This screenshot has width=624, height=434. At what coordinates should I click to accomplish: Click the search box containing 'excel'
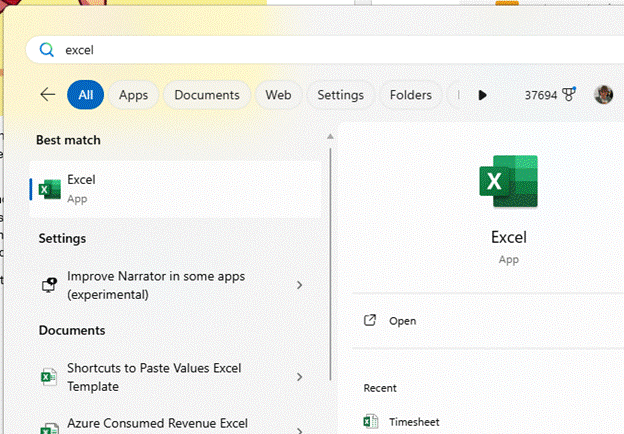click(x=325, y=50)
